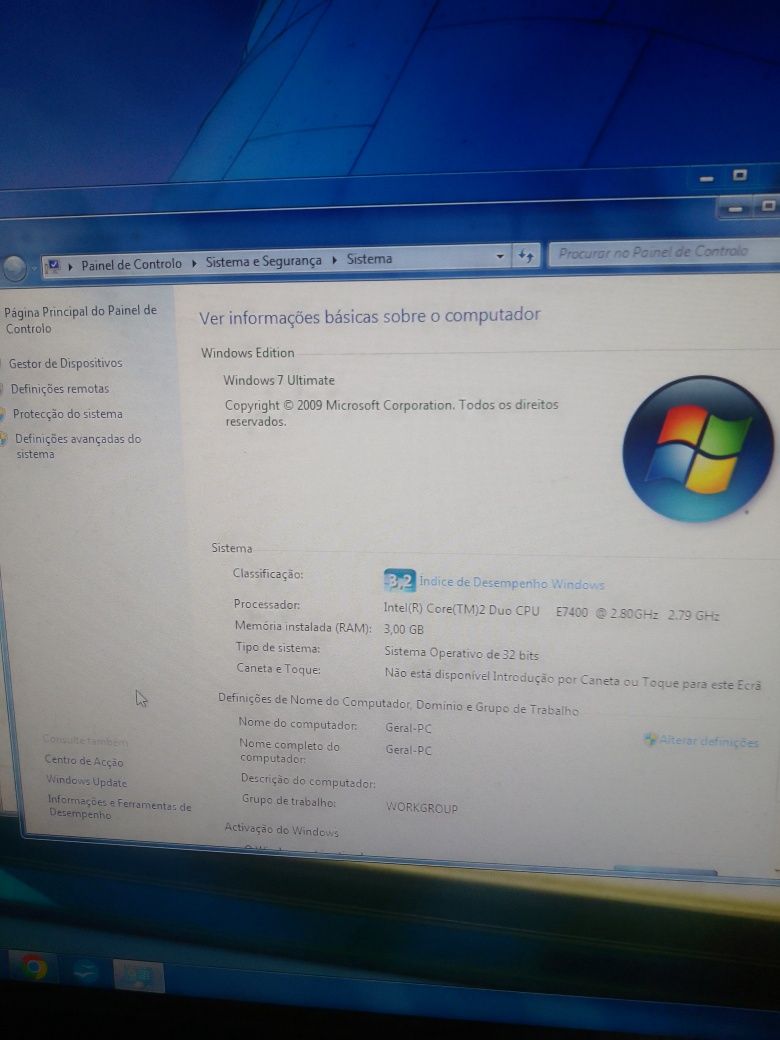Open Windows Update link
This screenshot has width=780, height=1040.
coord(86,781)
